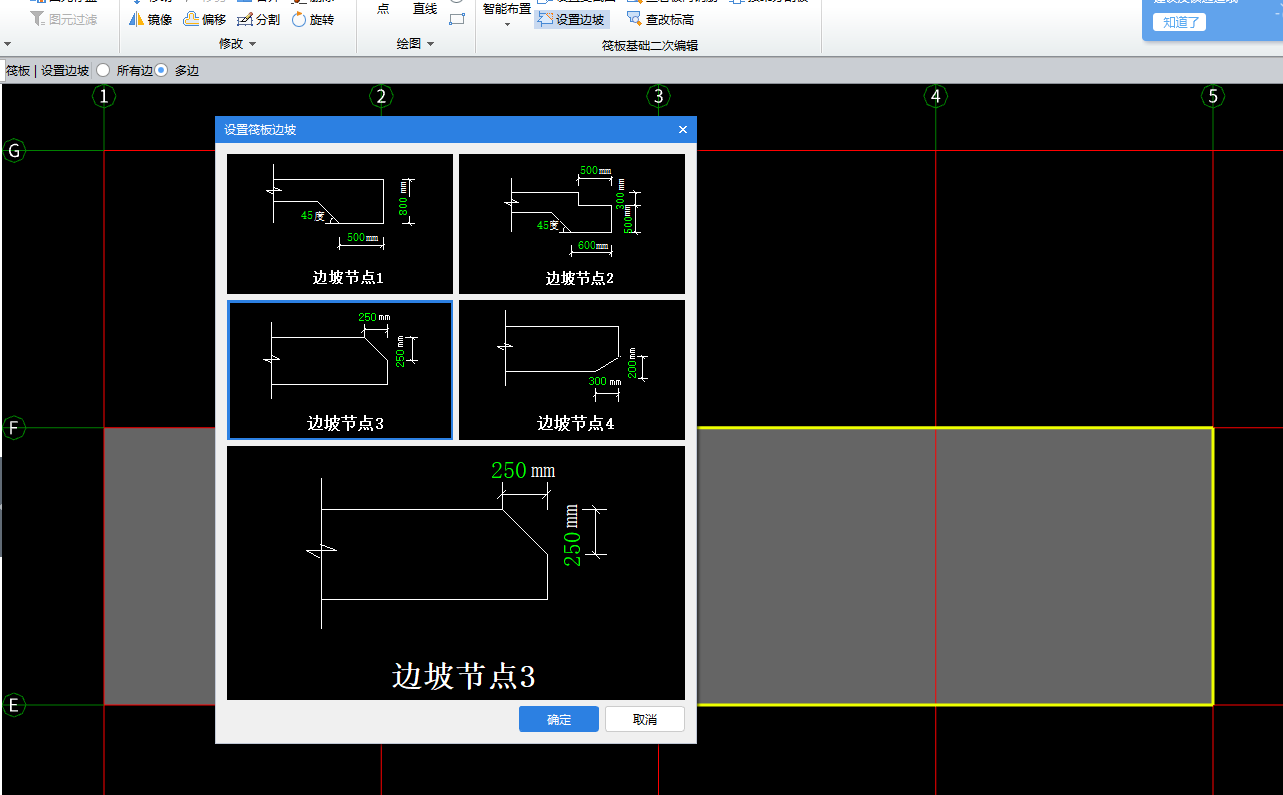Click the 设置筏板边坡 dialog title

tap(260, 130)
